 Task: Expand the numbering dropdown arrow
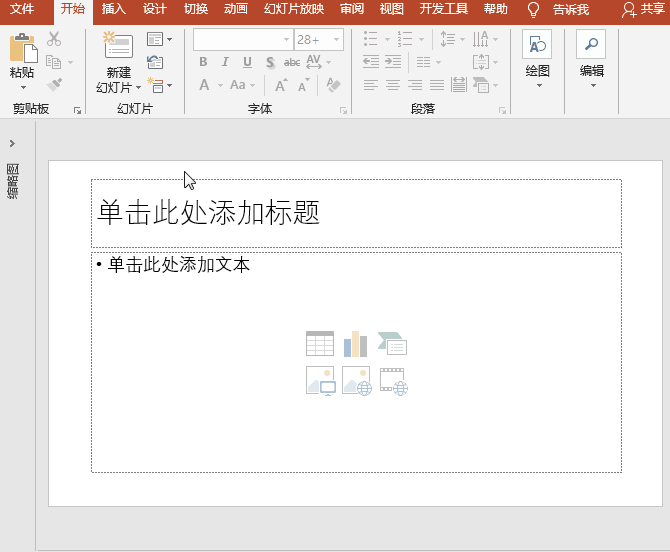click(x=421, y=39)
